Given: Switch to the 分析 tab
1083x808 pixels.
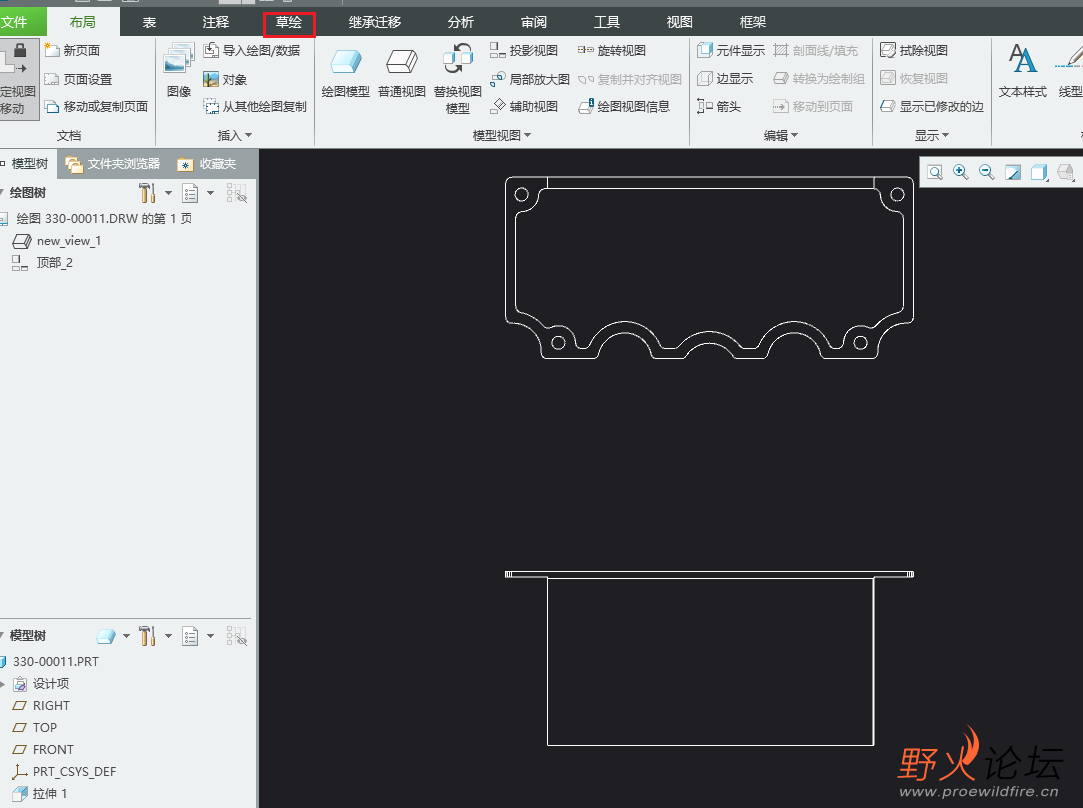Looking at the screenshot, I should pyautogui.click(x=461, y=22).
